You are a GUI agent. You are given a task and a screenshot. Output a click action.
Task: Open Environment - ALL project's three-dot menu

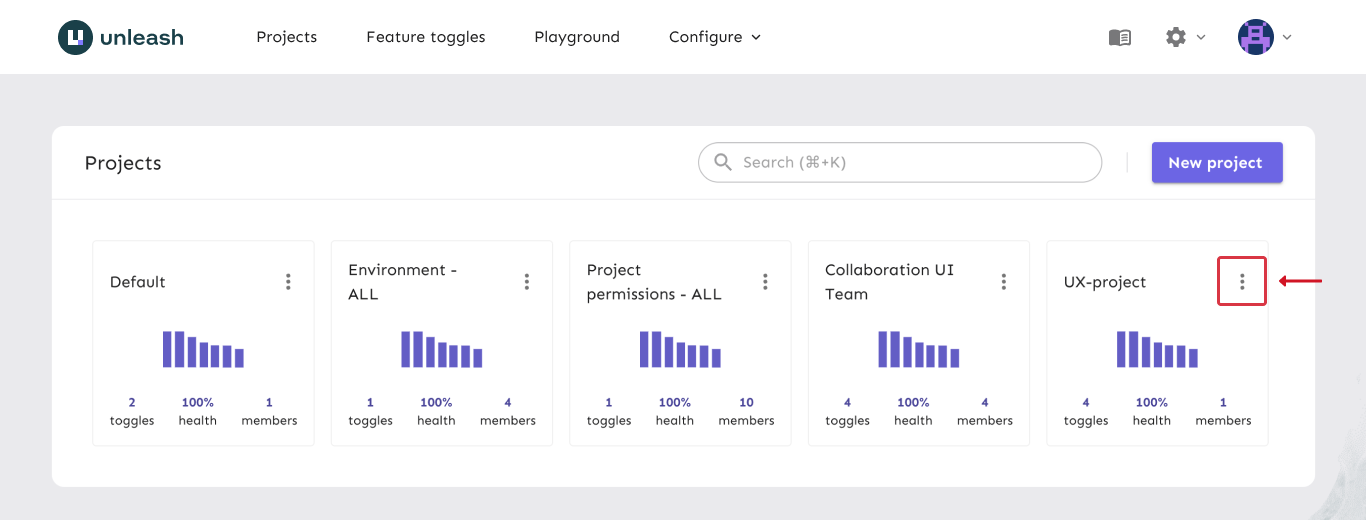527,282
